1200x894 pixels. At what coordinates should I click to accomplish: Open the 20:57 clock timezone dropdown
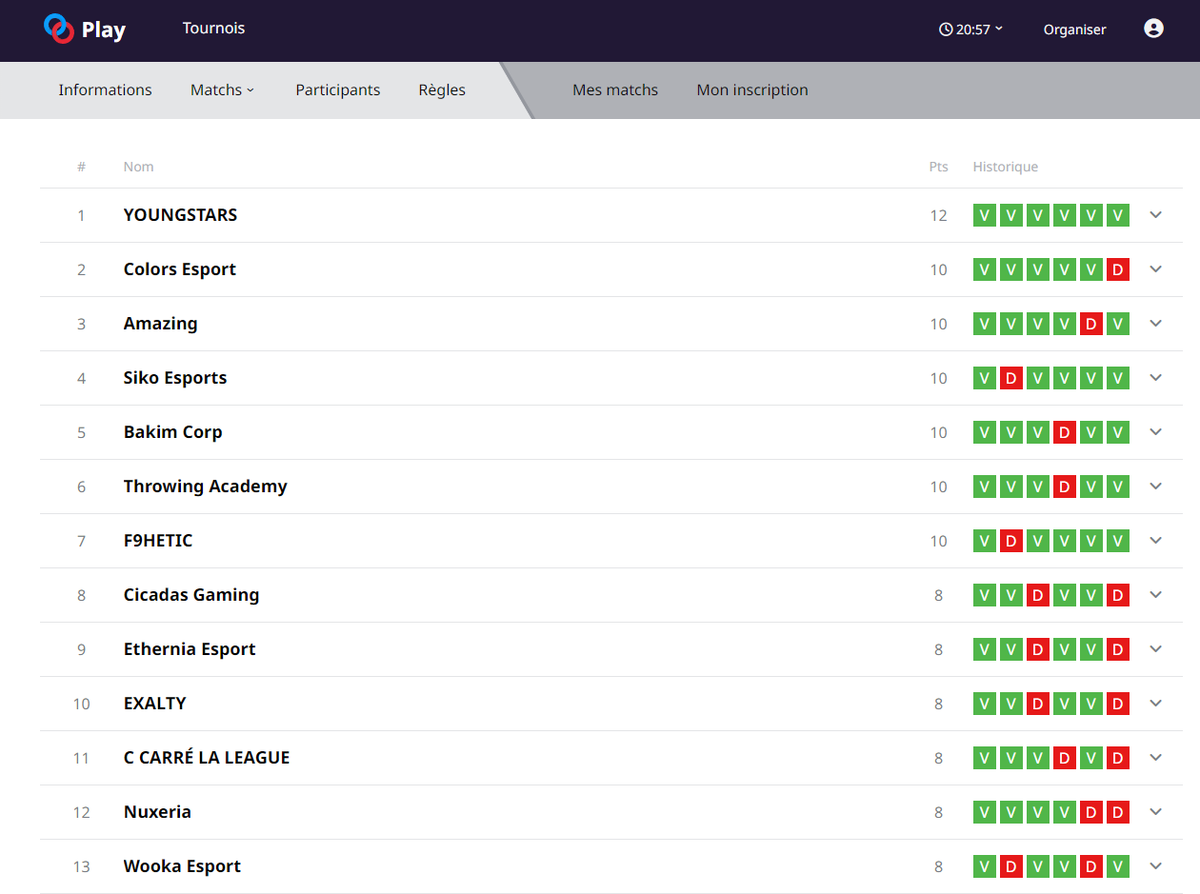(971, 30)
